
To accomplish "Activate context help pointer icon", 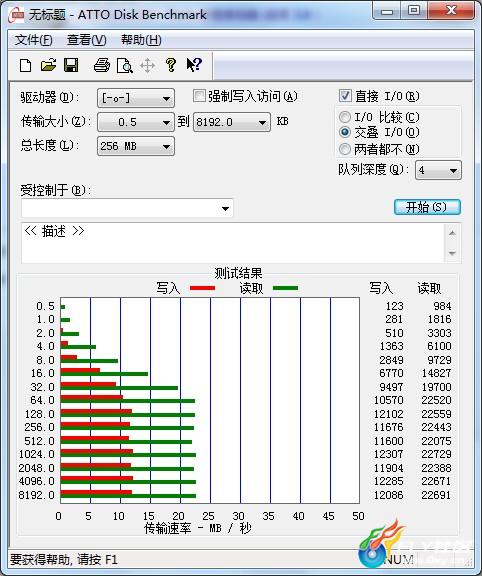I will [194, 65].
